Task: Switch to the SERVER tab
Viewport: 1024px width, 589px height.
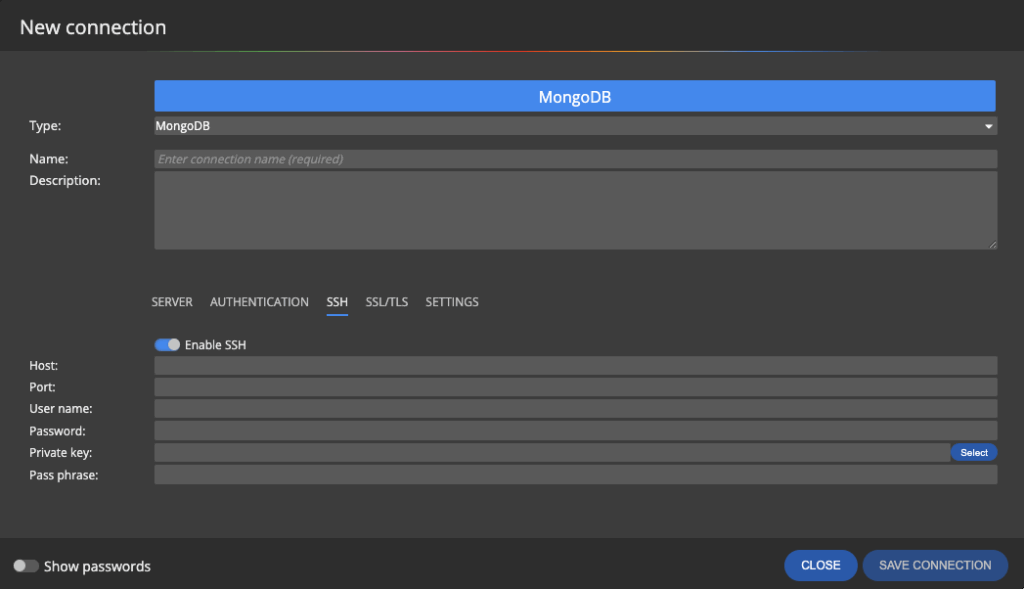Action: [172, 302]
